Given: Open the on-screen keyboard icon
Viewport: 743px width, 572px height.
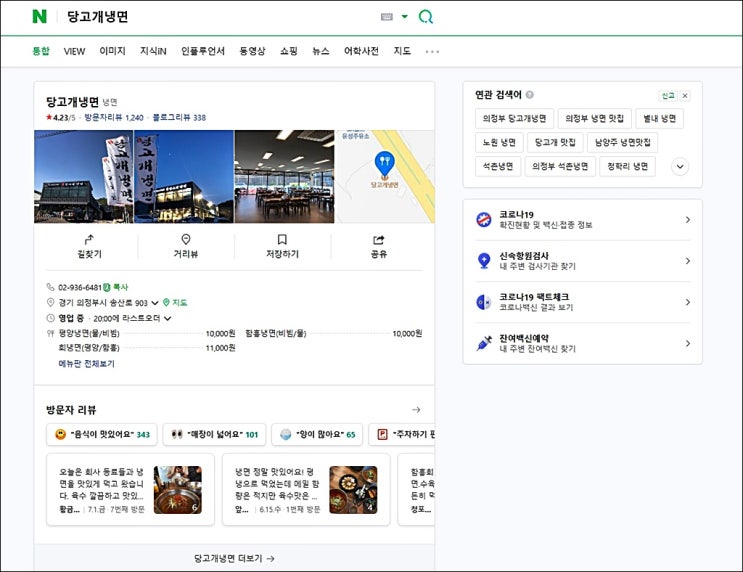Looking at the screenshot, I should pyautogui.click(x=387, y=17).
